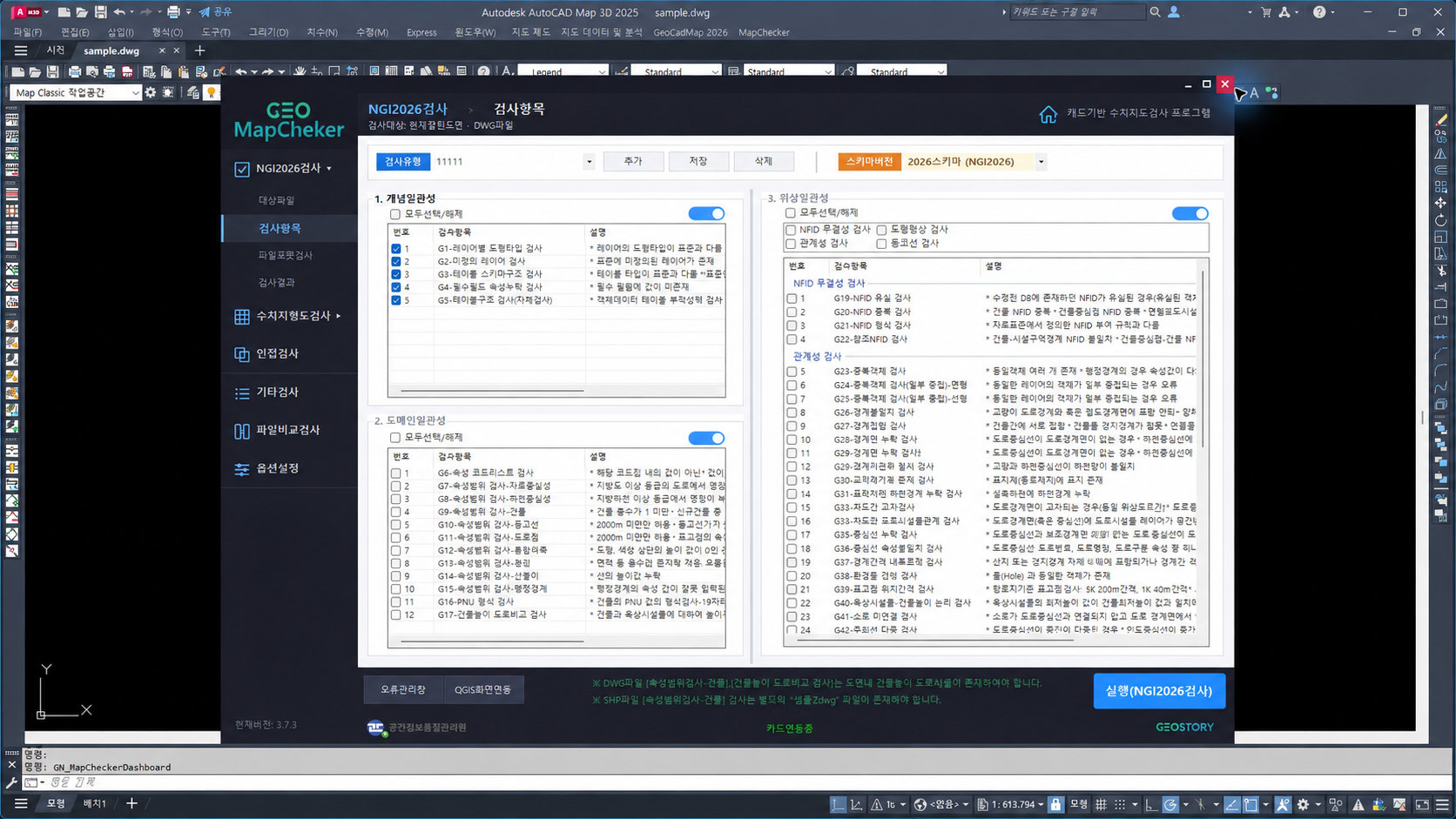Check the NFID 무결성 검사 filter checkbox
This screenshot has height=819, width=1456.
[791, 230]
